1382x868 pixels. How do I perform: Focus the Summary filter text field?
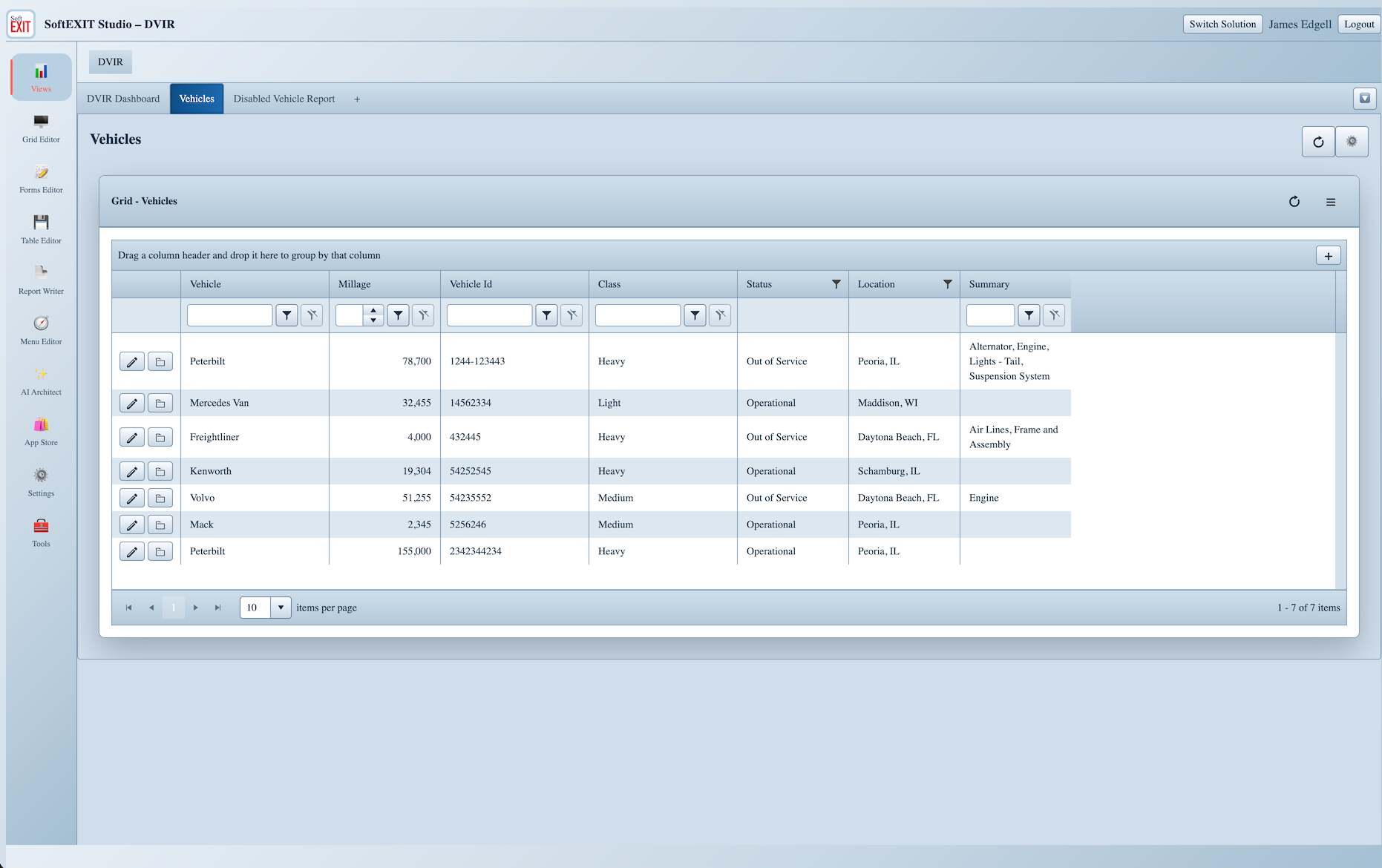click(x=991, y=315)
